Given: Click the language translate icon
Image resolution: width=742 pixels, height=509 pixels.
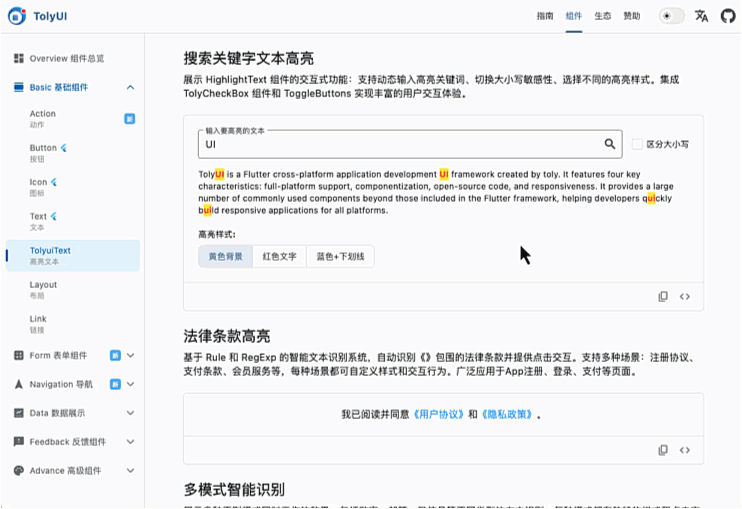Looking at the screenshot, I should pyautogui.click(x=701, y=16).
